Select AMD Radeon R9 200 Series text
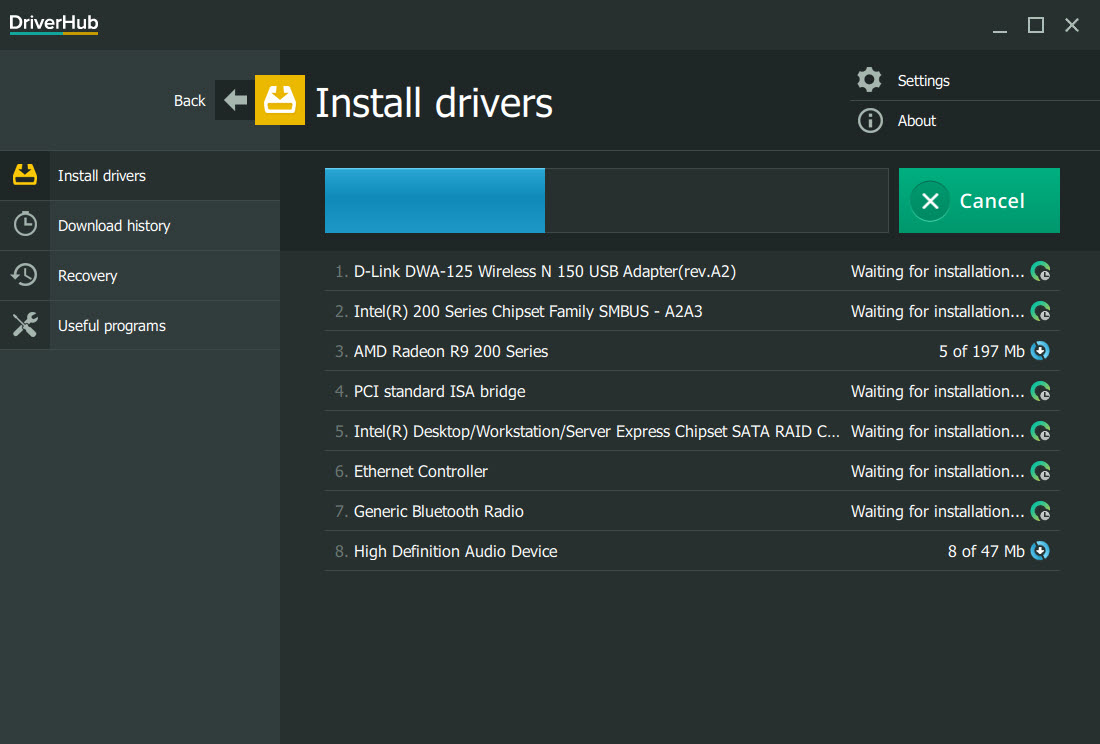The height and width of the screenshot is (744, 1100). [x=450, y=351]
